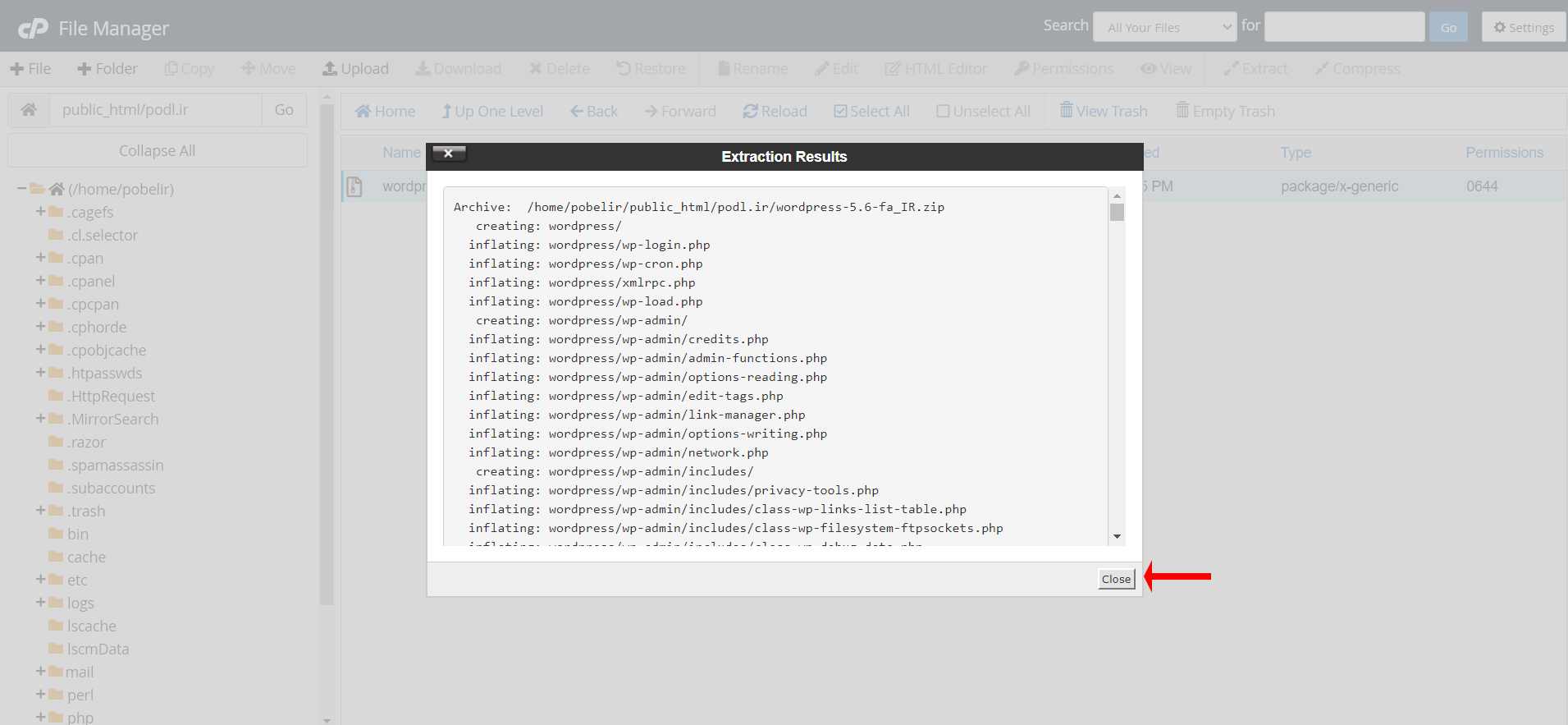Create a new Folder from toolbar
The width and height of the screenshot is (1568, 725).
pos(107,69)
